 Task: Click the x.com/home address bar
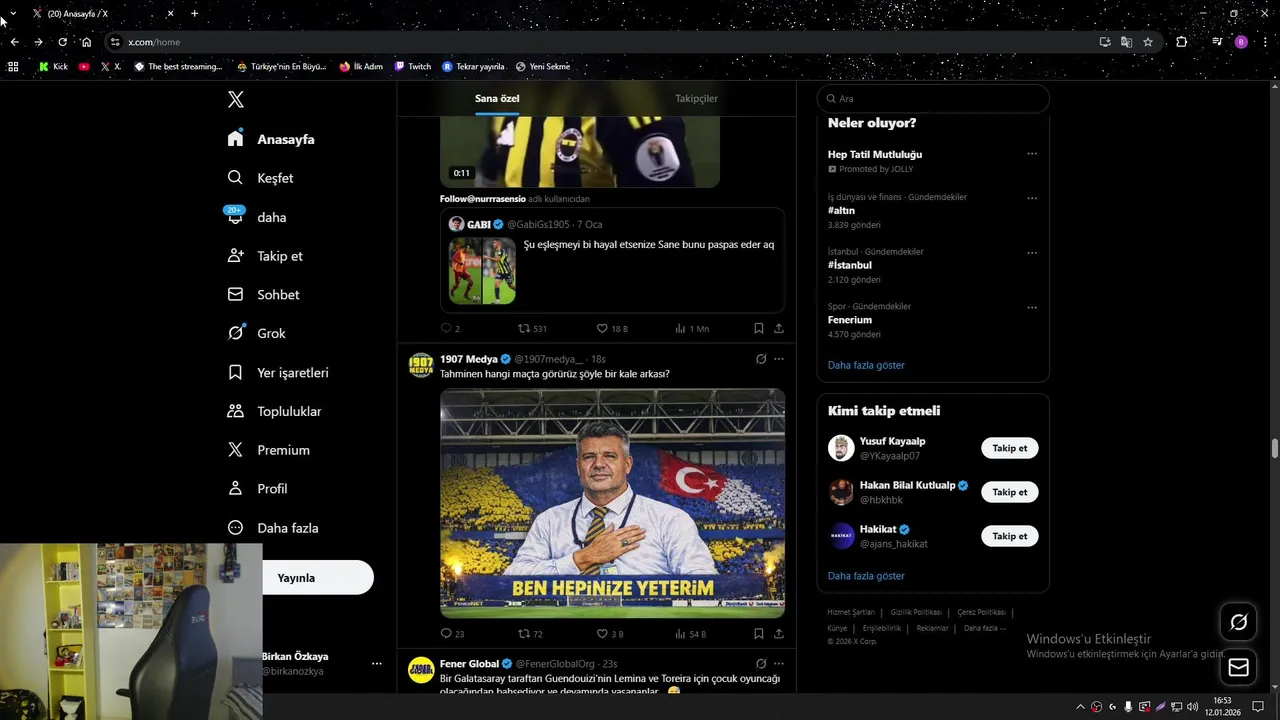tap(600, 42)
